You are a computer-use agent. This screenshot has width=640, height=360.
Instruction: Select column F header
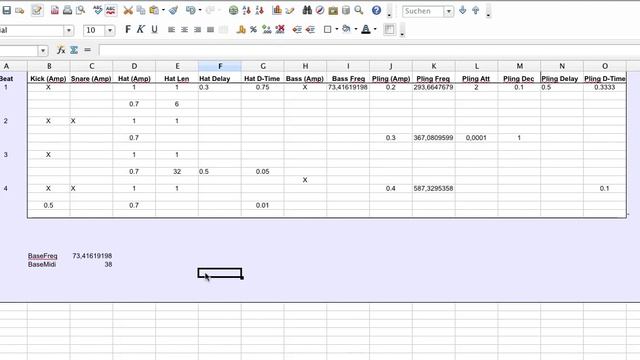[220, 66]
